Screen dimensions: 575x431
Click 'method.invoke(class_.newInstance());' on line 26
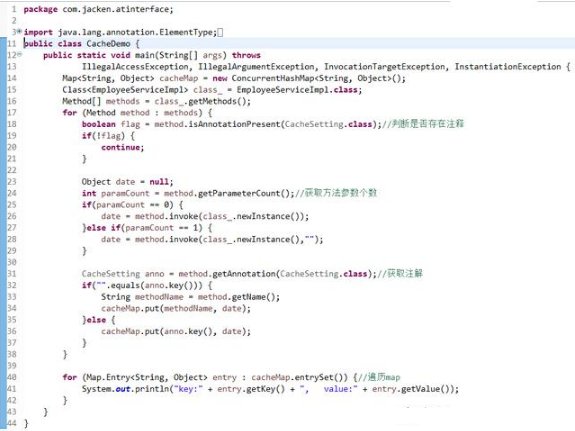click(x=221, y=216)
